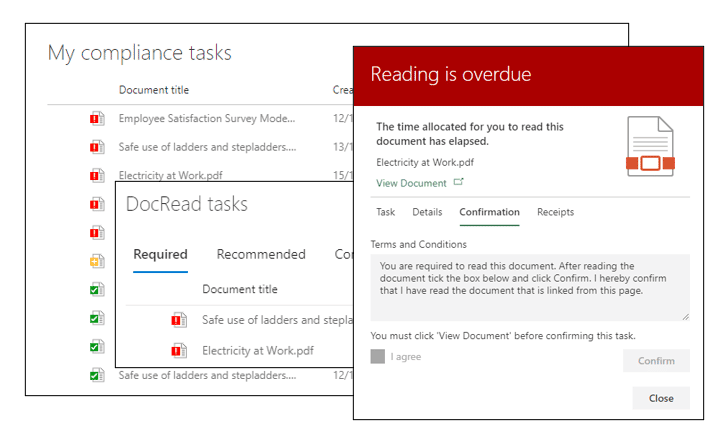Open Employee Satisfaction Survey document title
727x444 pixels.
click(207, 119)
